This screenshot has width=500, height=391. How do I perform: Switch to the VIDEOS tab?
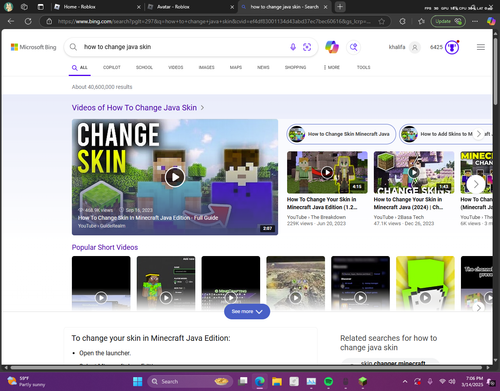(x=176, y=67)
